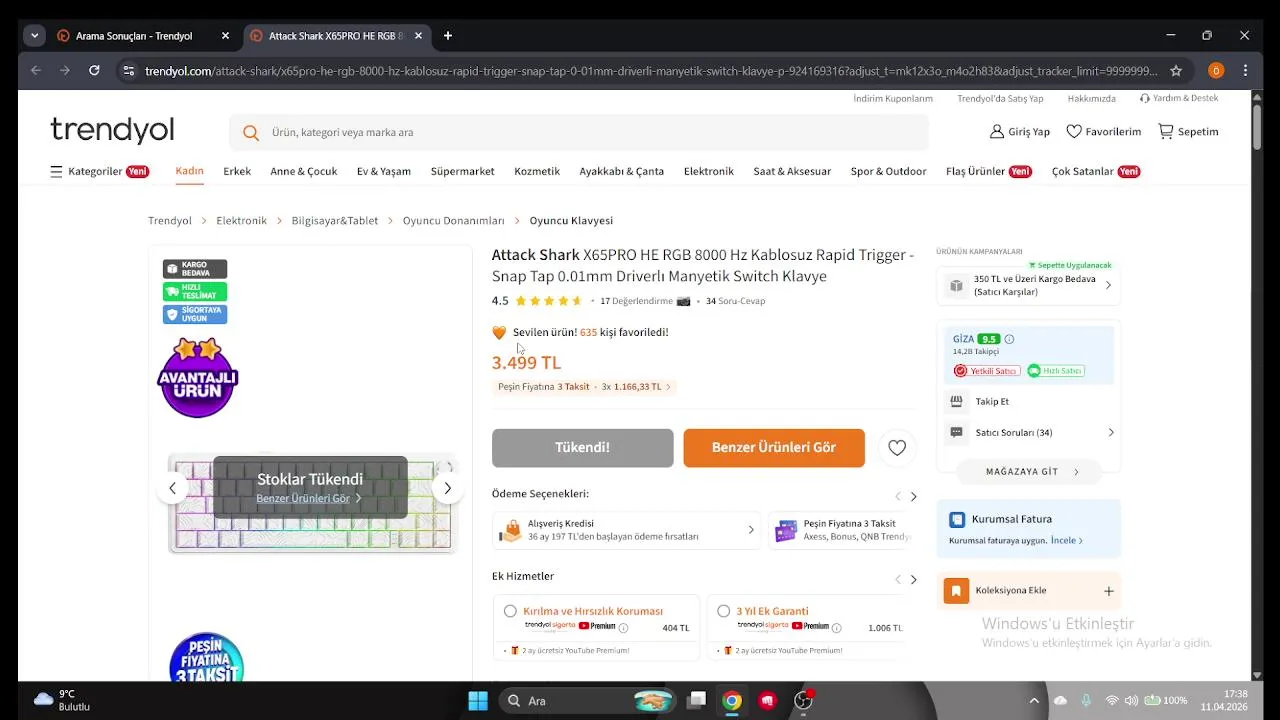1280x720 pixels.
Task: Click Benzer Ürünleri Gör link on product image
Action: [x=308, y=498]
